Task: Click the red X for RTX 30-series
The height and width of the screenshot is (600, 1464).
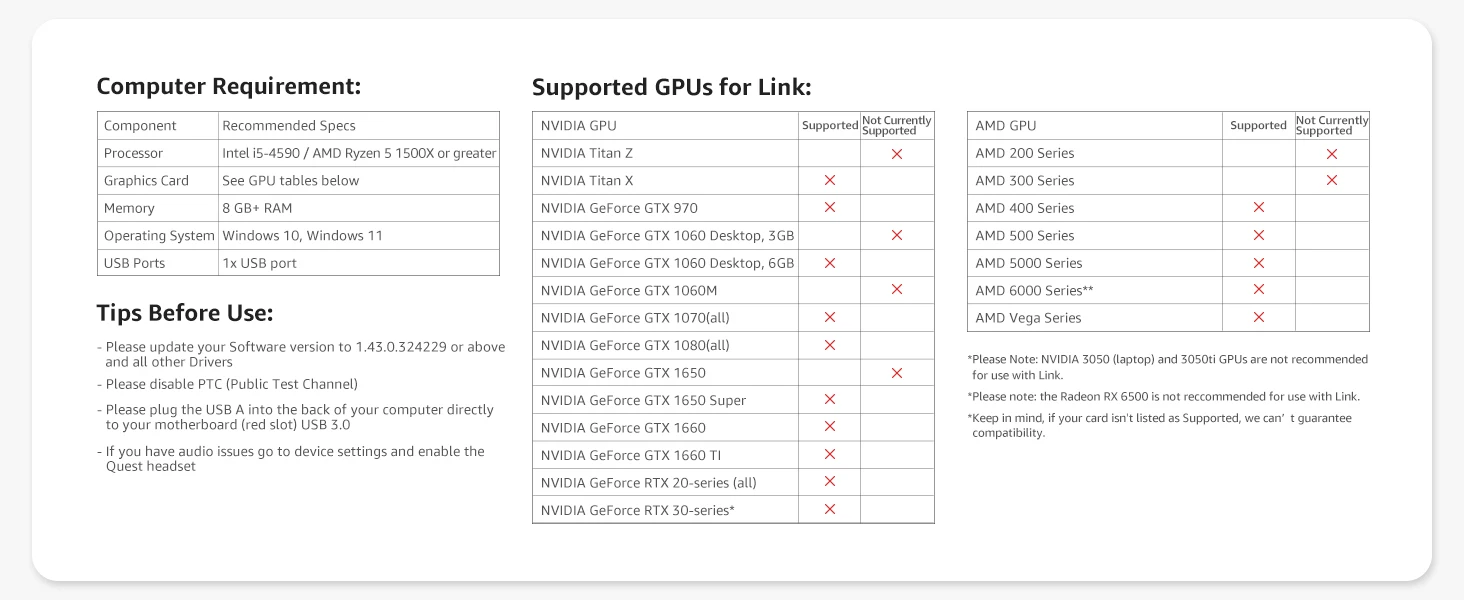Action: tap(829, 509)
